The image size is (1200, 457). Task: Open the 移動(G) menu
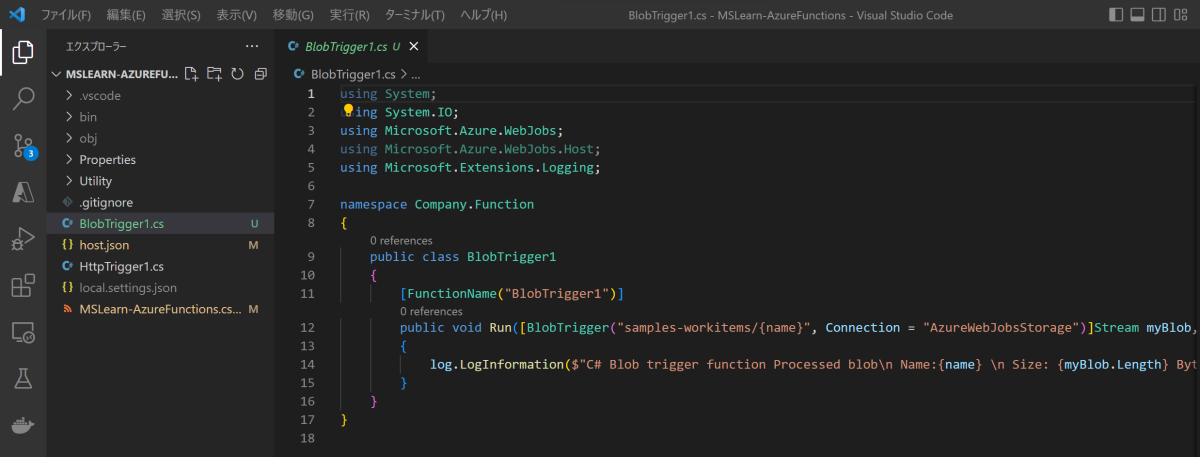[293, 15]
